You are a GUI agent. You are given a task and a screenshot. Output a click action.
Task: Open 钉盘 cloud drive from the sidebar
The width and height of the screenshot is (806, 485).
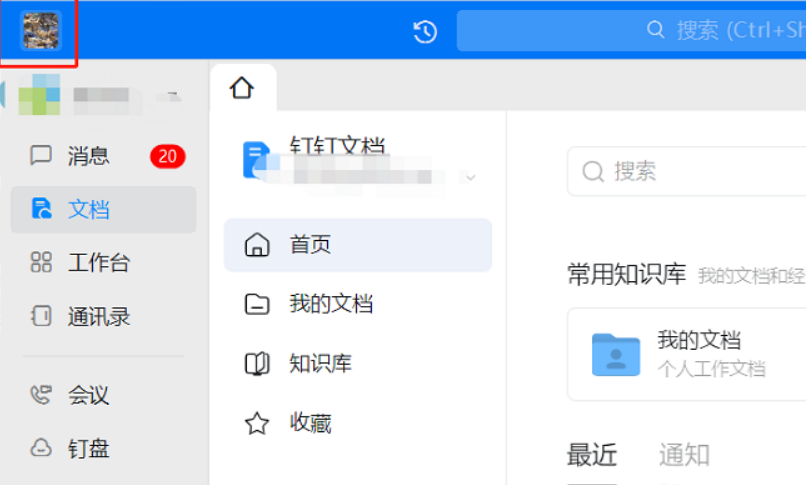[88, 448]
